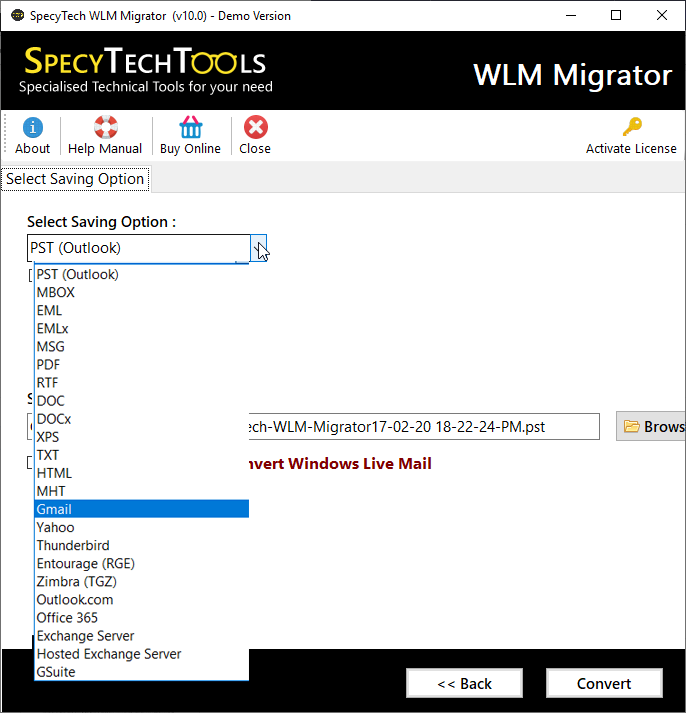Choose Zimbra (TGZ) option
Viewport: 686px width, 713px height.
pyautogui.click(x=142, y=582)
